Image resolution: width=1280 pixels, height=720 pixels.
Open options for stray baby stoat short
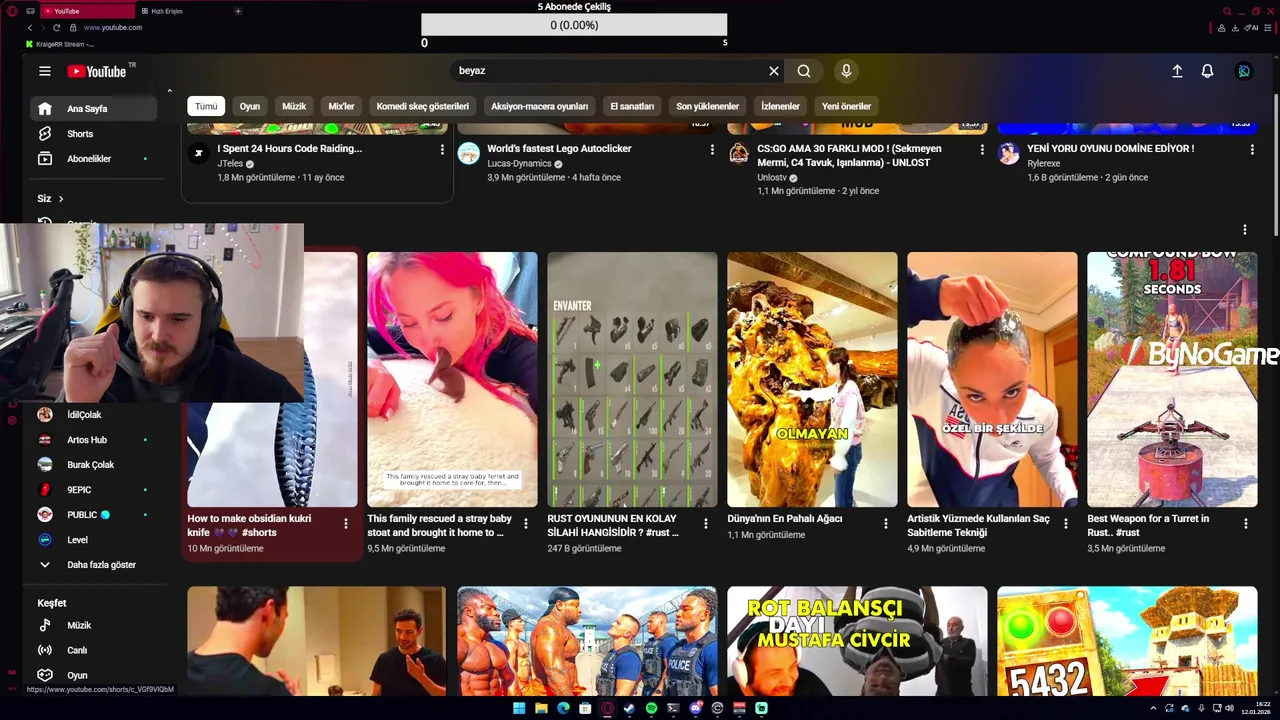click(526, 523)
